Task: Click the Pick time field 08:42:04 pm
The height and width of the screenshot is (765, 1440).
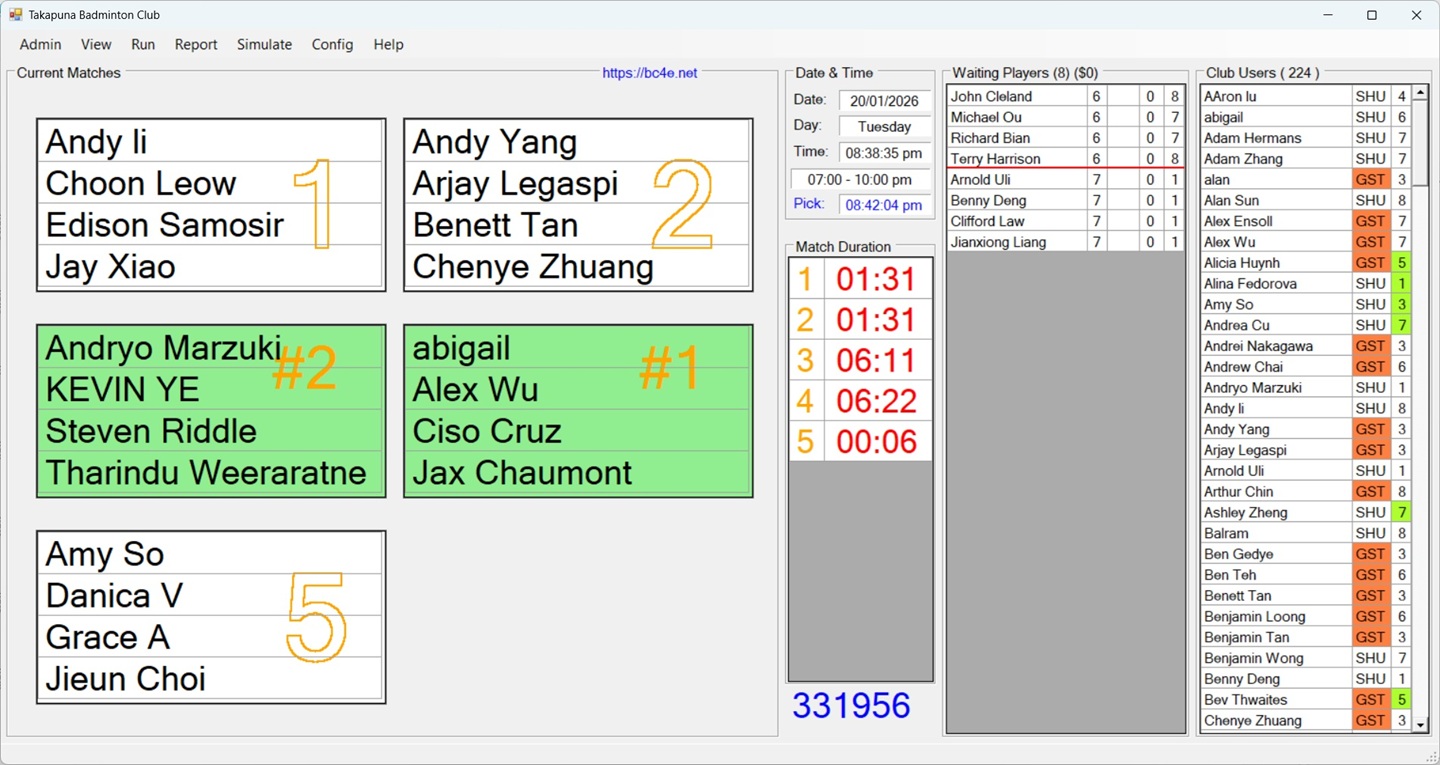Action: (x=883, y=205)
